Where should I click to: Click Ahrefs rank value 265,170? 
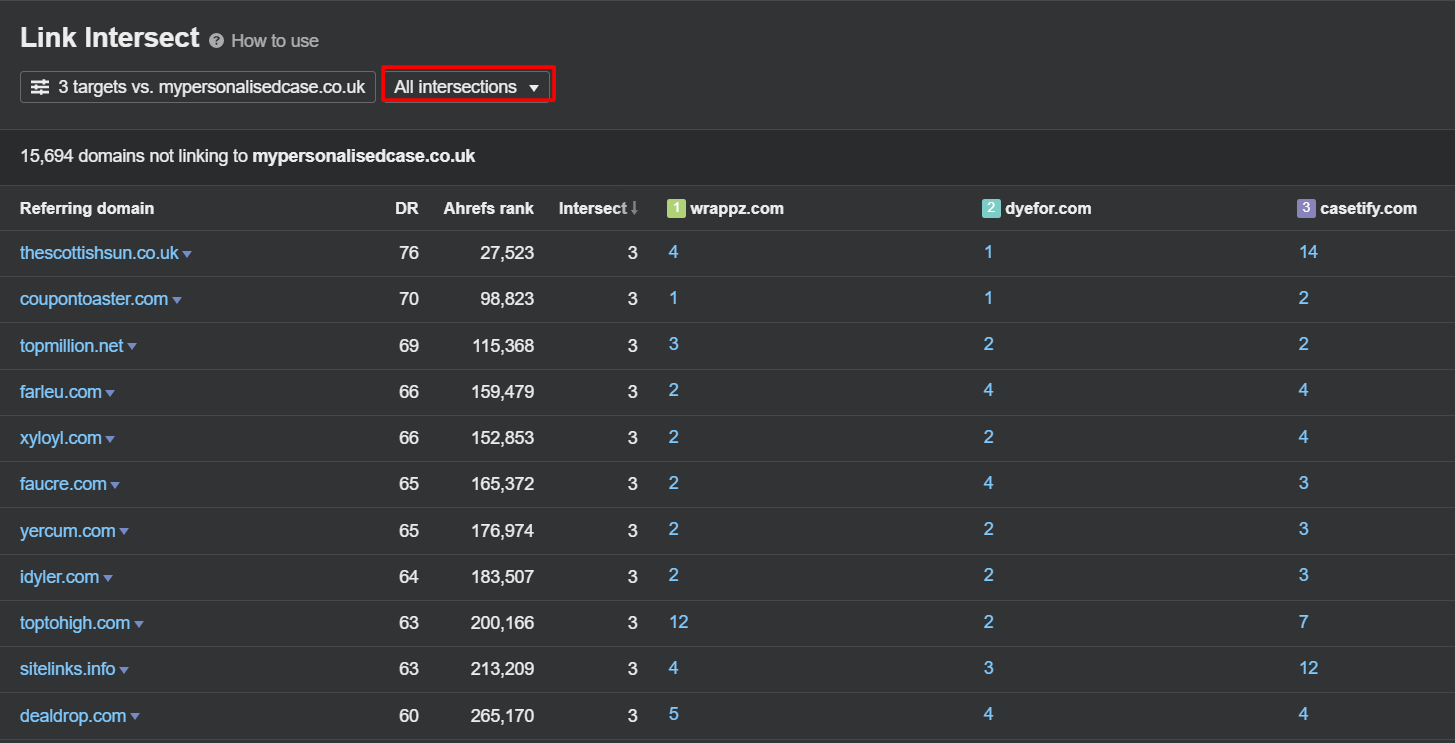[503, 716]
